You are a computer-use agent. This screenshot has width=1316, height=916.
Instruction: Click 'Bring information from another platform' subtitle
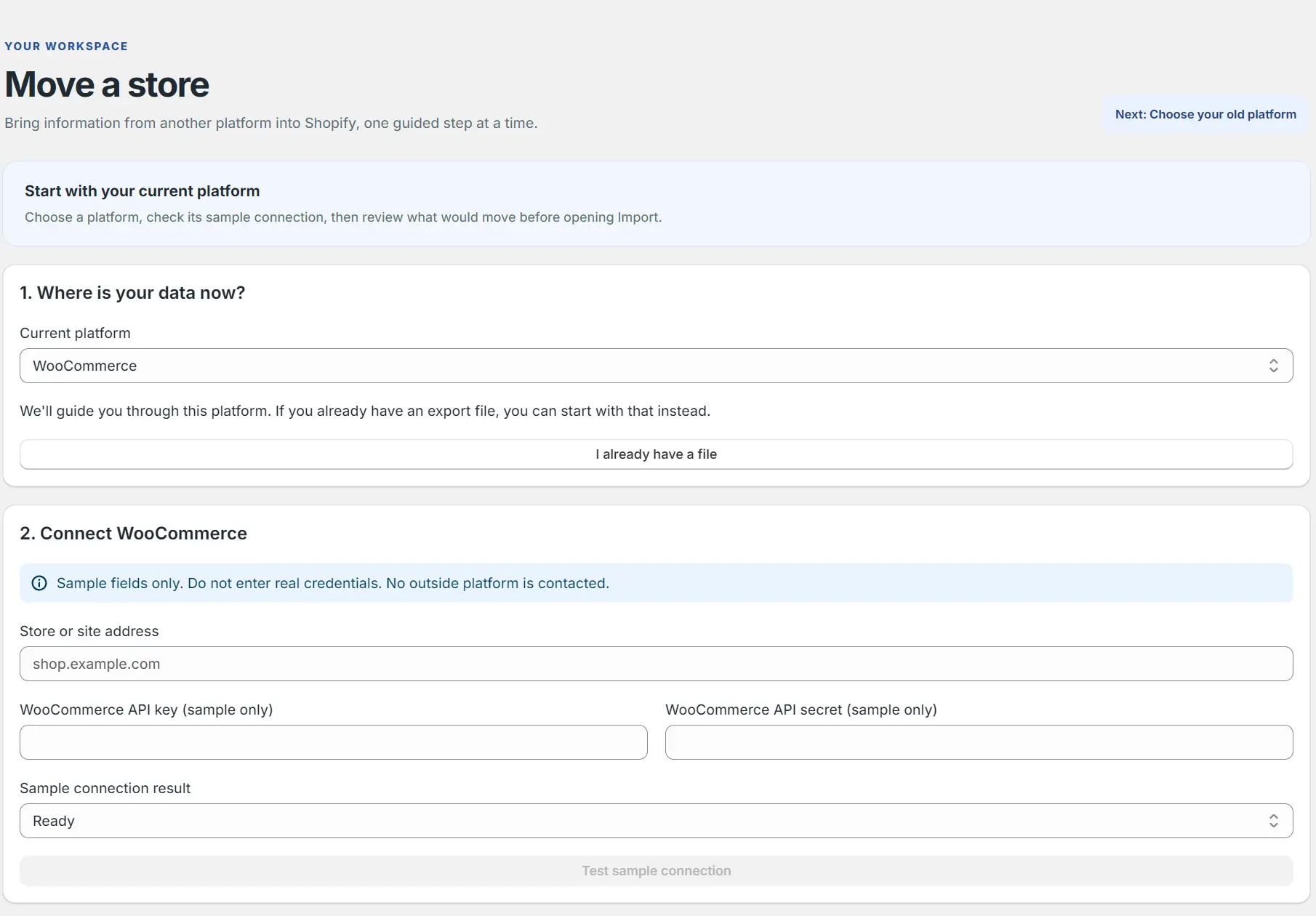(271, 123)
